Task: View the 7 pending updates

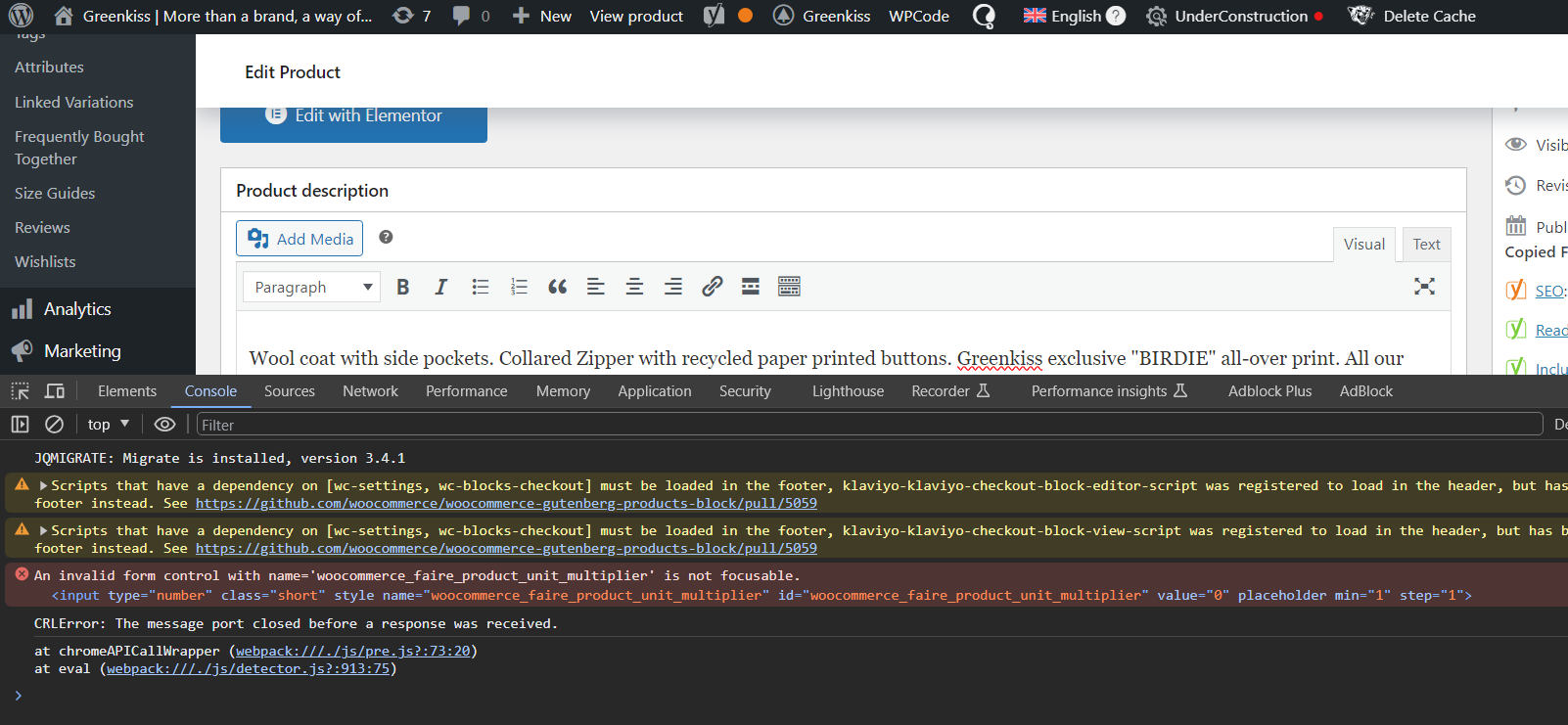Action: [x=411, y=16]
